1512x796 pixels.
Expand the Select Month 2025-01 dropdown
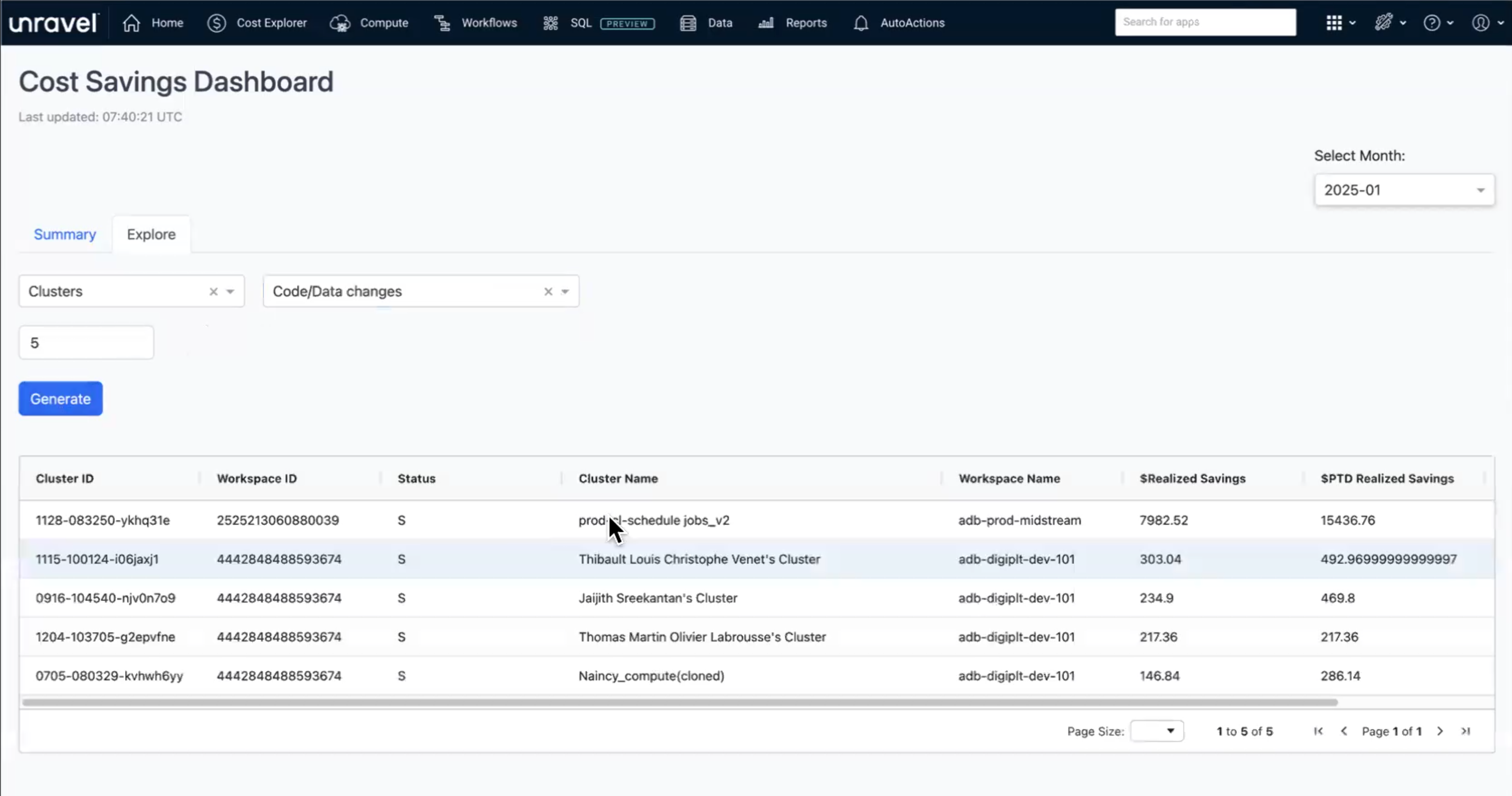tap(1404, 190)
